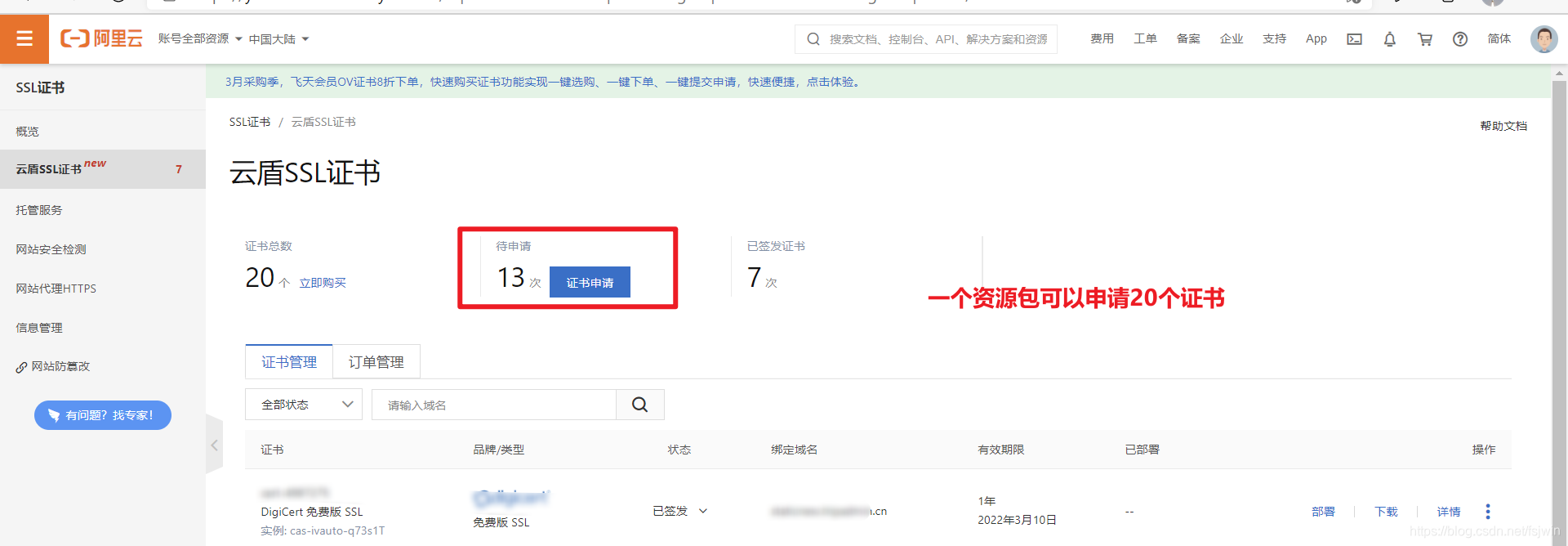Viewport: 1568px width, 546px height.
Task: Expand the 已签发 status chevron
Action: click(703, 511)
